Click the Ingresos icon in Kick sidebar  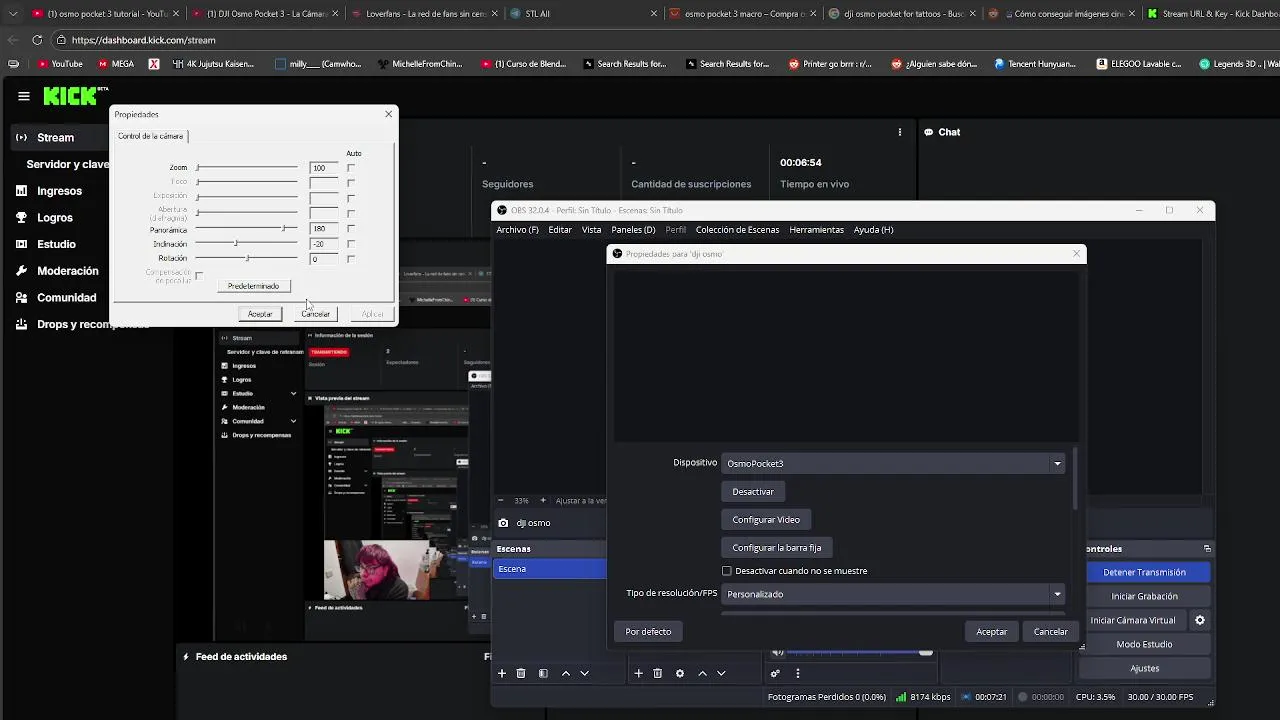pyautogui.click(x=21, y=190)
